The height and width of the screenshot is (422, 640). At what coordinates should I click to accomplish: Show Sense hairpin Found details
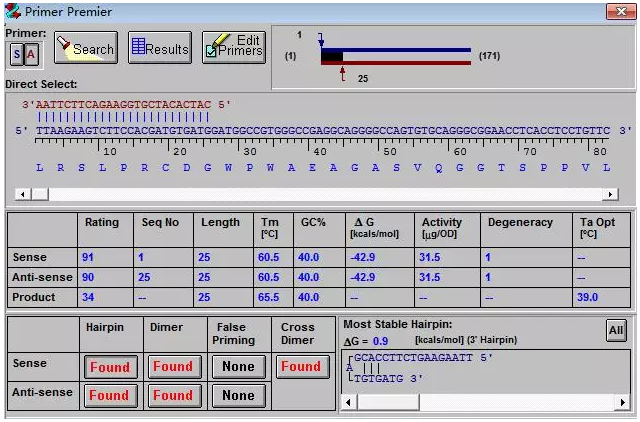tap(110, 367)
